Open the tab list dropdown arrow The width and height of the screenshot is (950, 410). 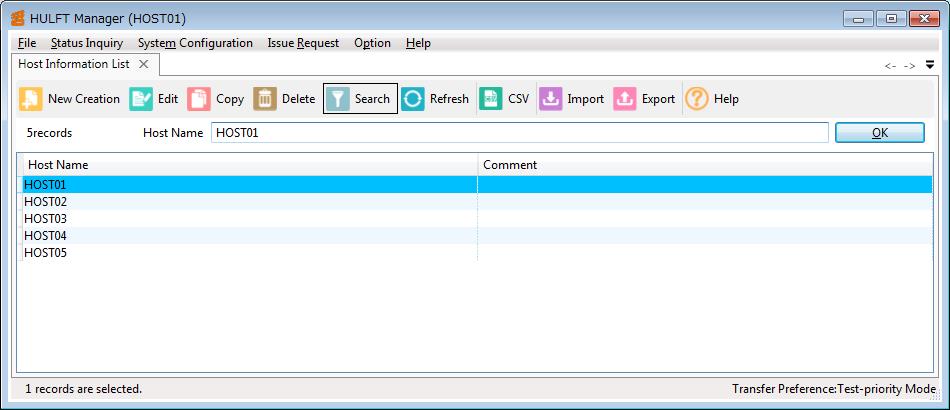click(930, 65)
